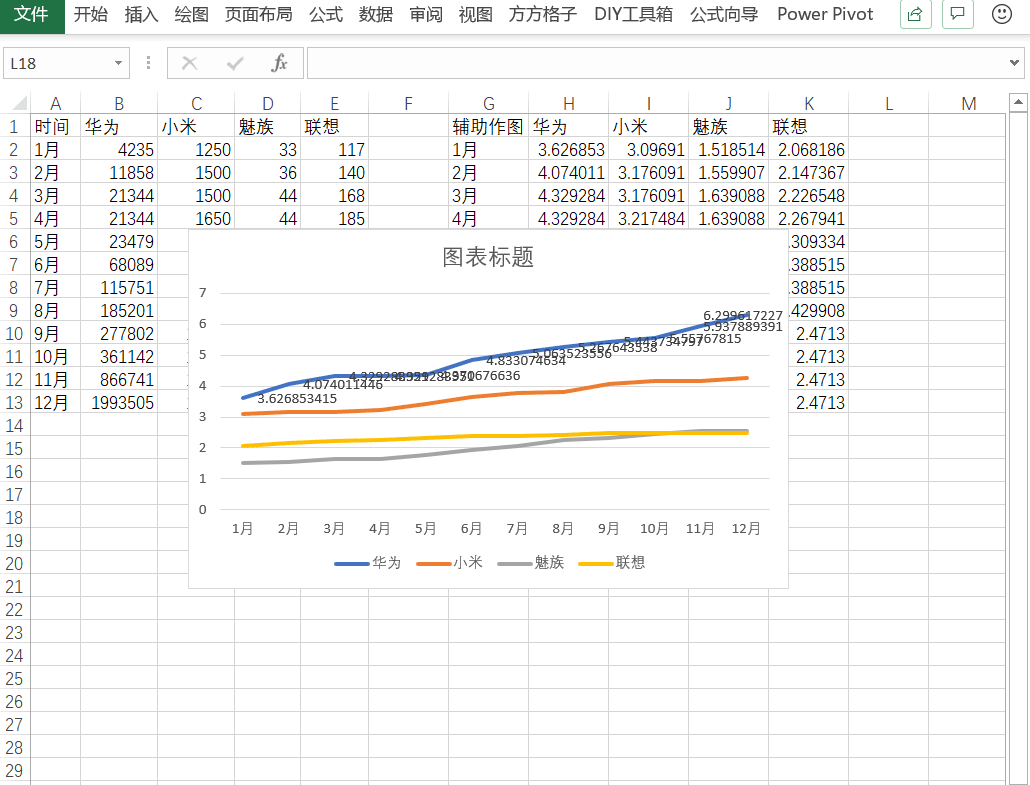This screenshot has width=1030, height=785.
Task: Click the Insert Function fx icon
Action: pyautogui.click(x=279, y=63)
